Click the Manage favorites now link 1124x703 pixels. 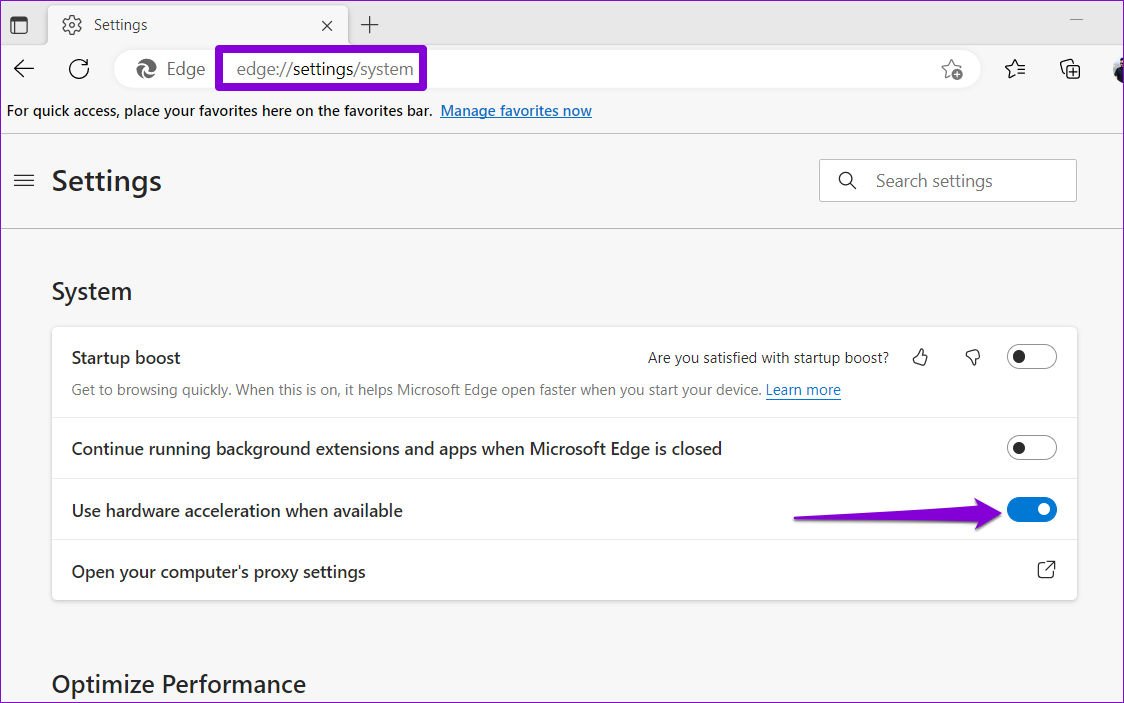[515, 110]
